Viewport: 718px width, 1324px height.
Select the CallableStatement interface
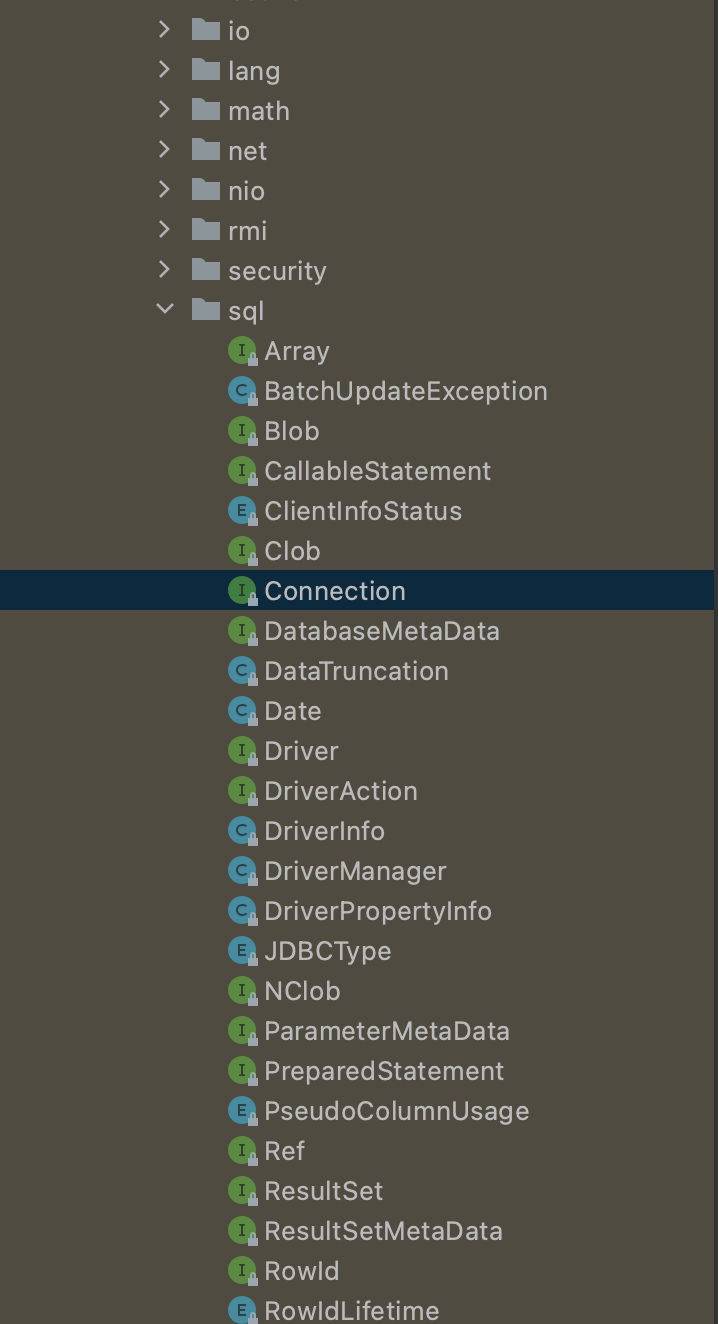(x=378, y=471)
